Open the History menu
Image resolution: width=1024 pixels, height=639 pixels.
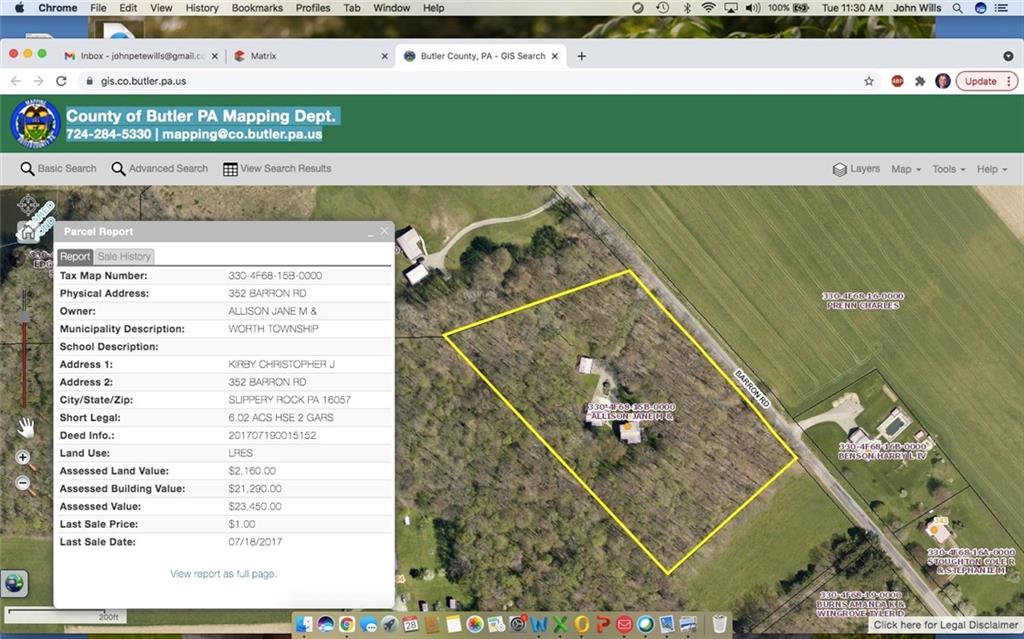[x=202, y=8]
